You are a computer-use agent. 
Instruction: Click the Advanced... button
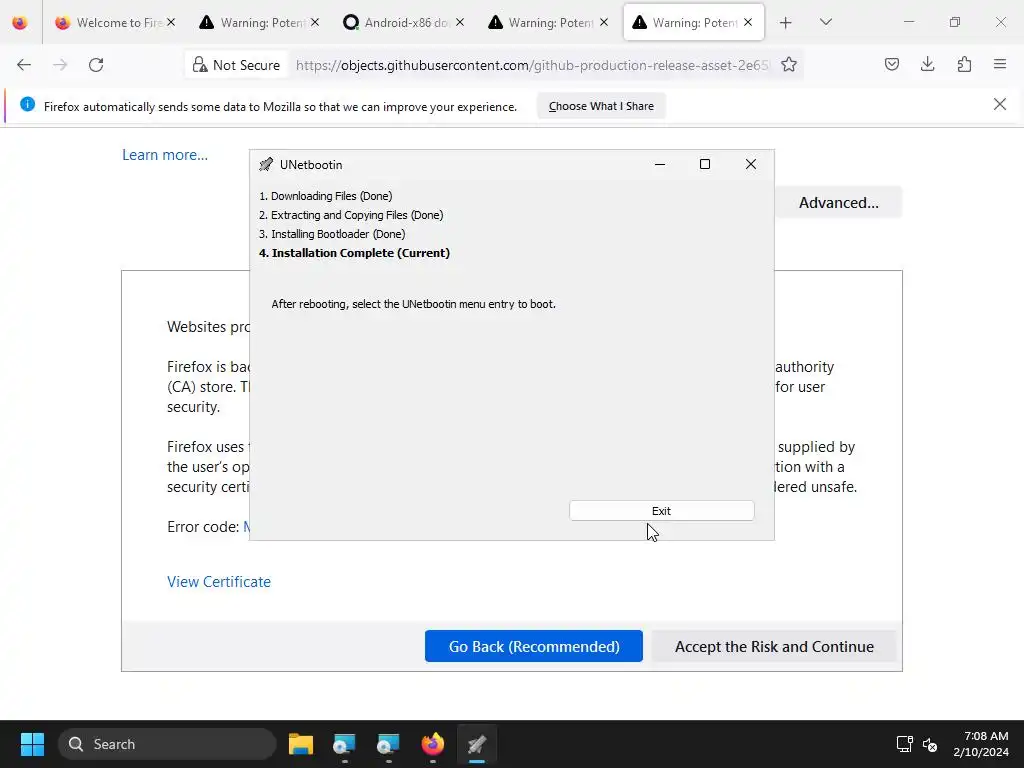tap(839, 202)
